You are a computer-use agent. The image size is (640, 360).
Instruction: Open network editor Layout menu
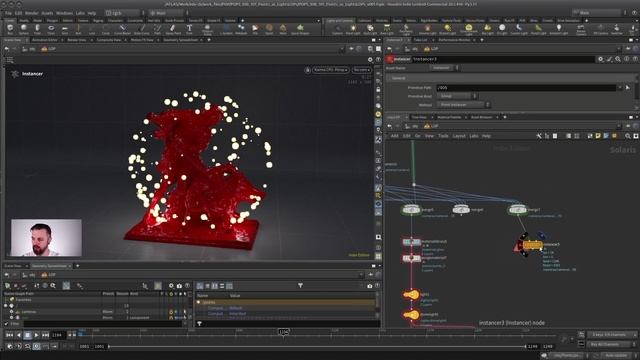[x=459, y=136]
